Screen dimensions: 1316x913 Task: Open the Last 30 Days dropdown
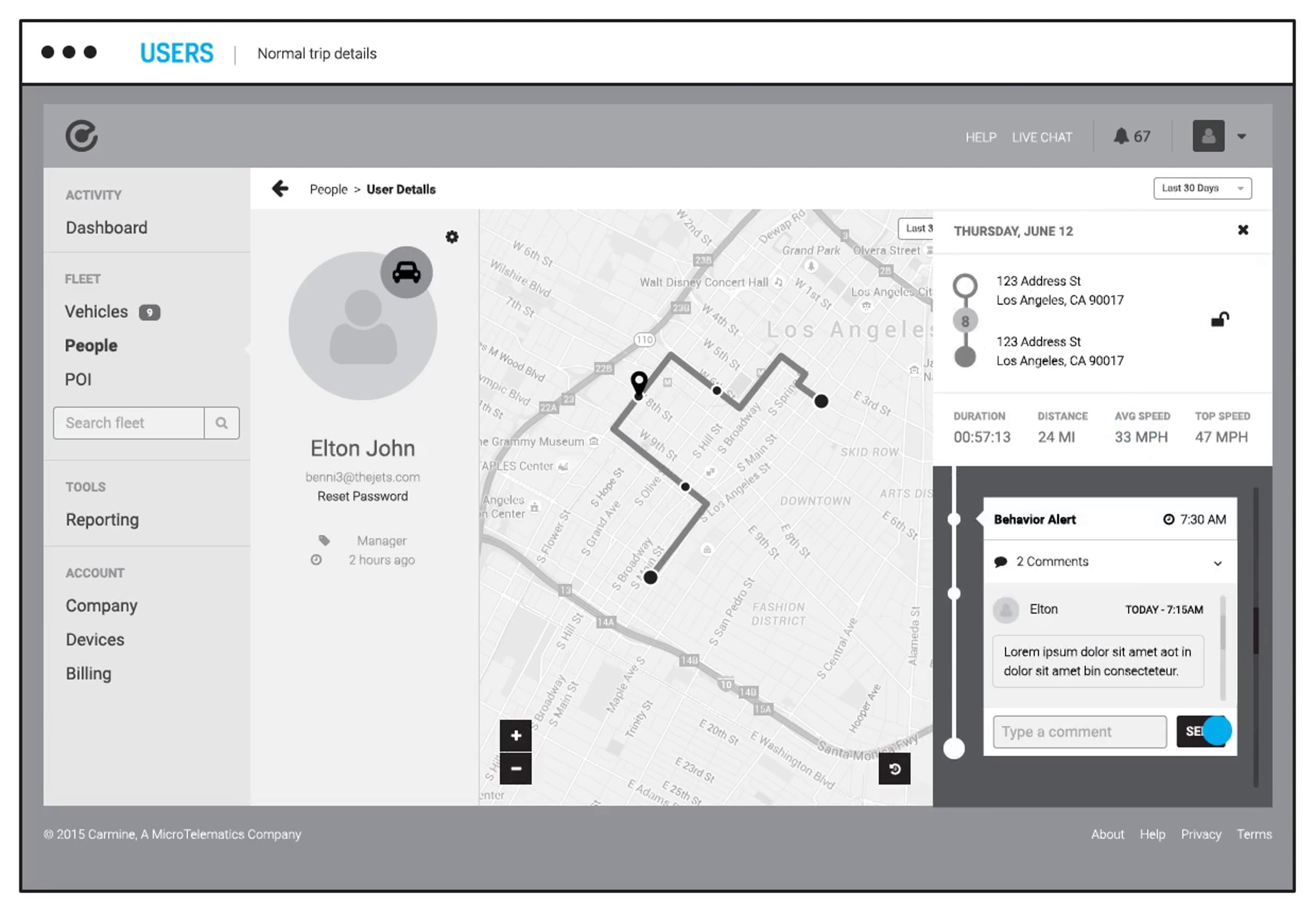[1201, 188]
